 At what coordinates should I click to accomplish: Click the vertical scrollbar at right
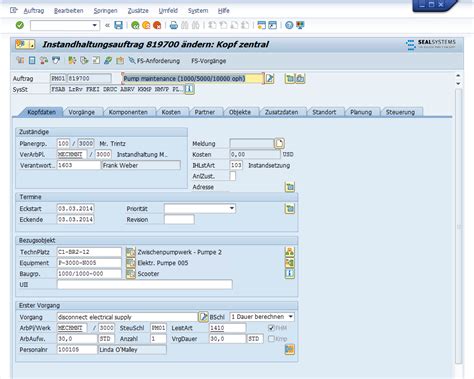coord(459,227)
